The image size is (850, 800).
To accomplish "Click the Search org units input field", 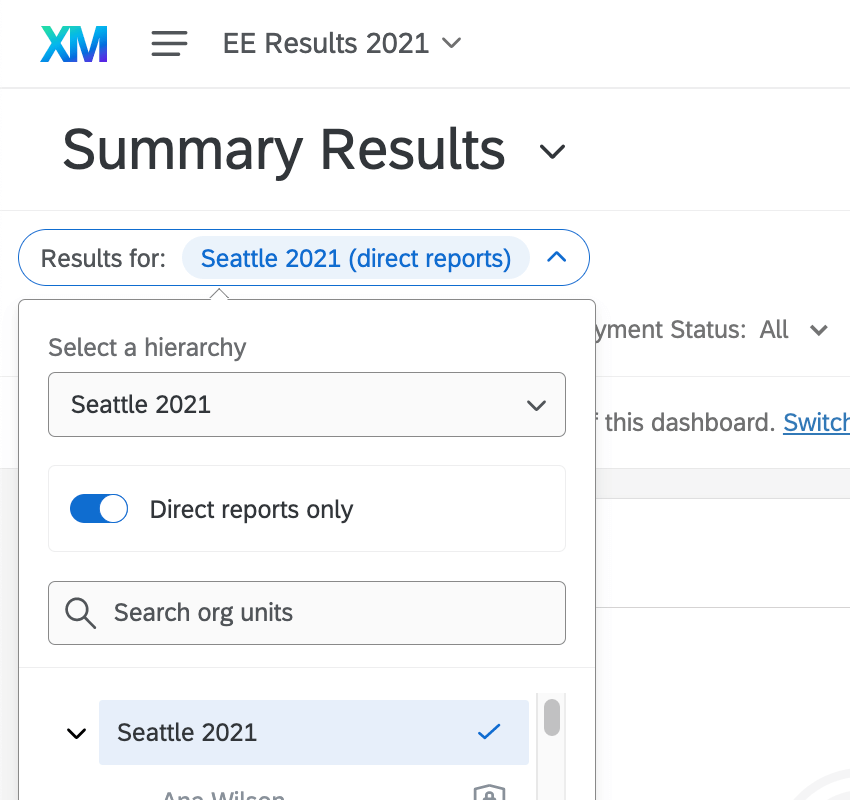I will point(307,612).
